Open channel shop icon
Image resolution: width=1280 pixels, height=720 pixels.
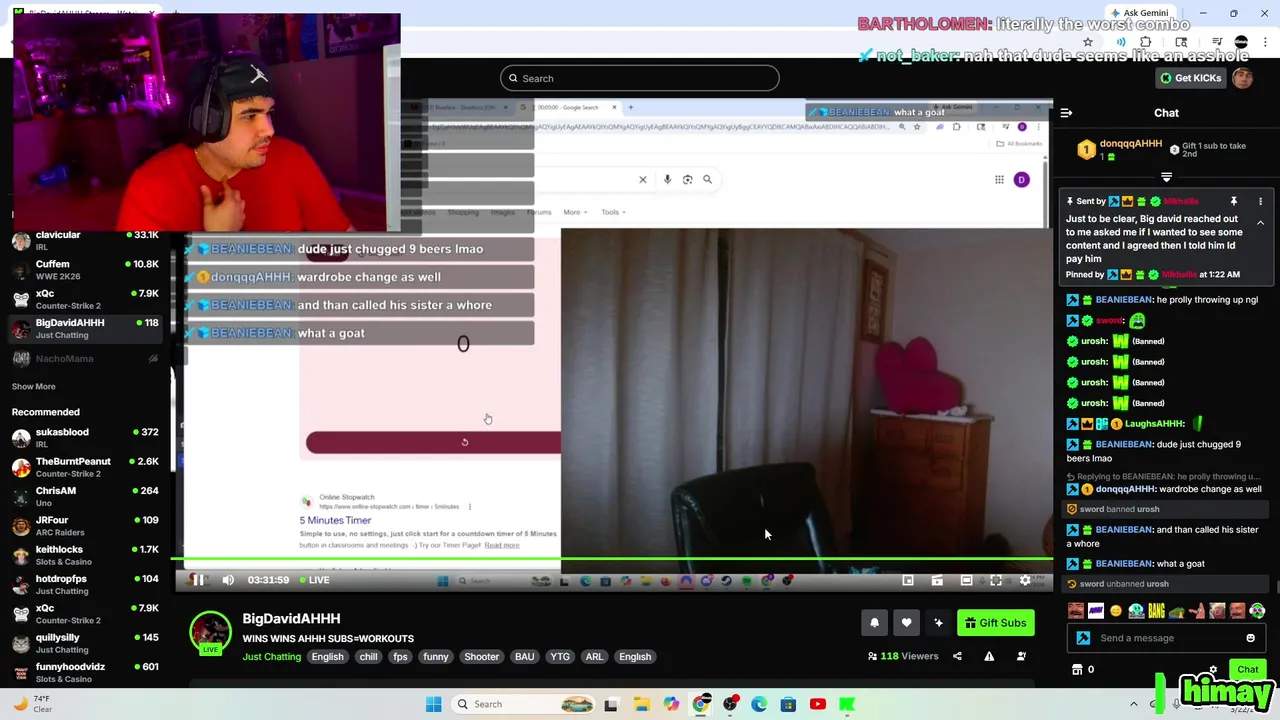click(x=1077, y=670)
